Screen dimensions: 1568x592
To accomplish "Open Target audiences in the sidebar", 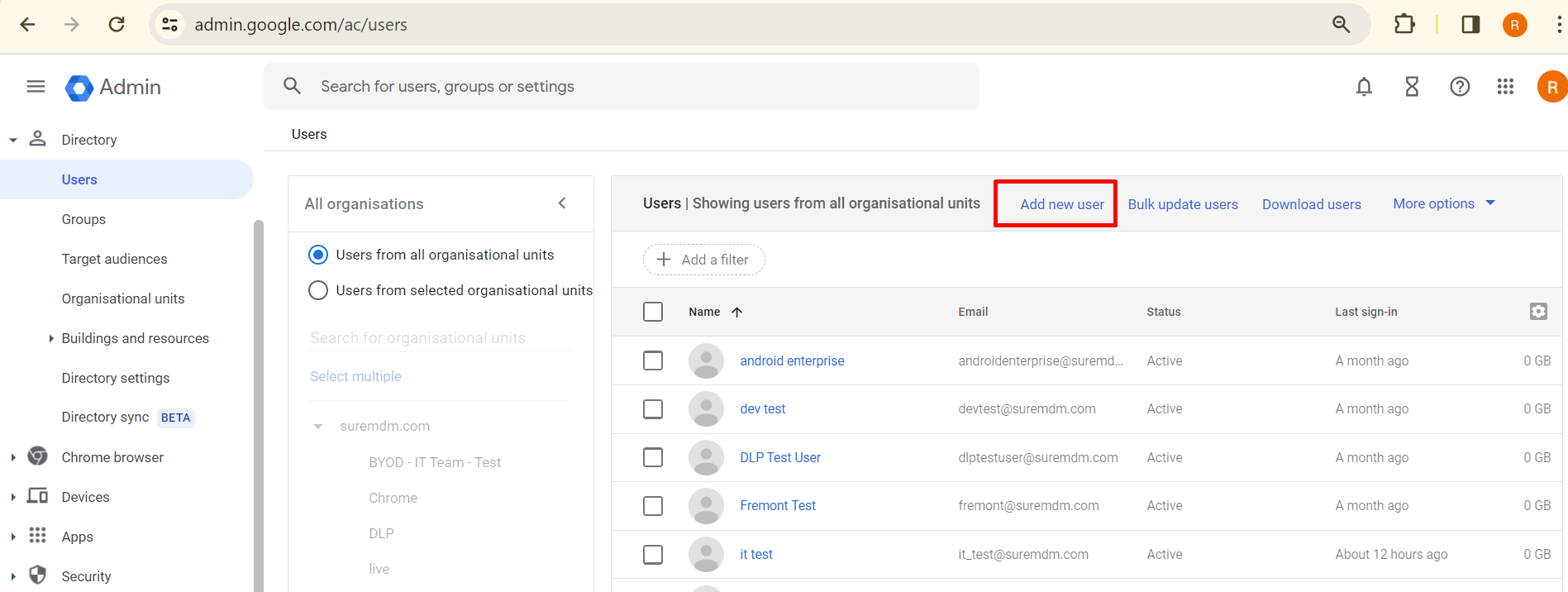I will click(114, 259).
